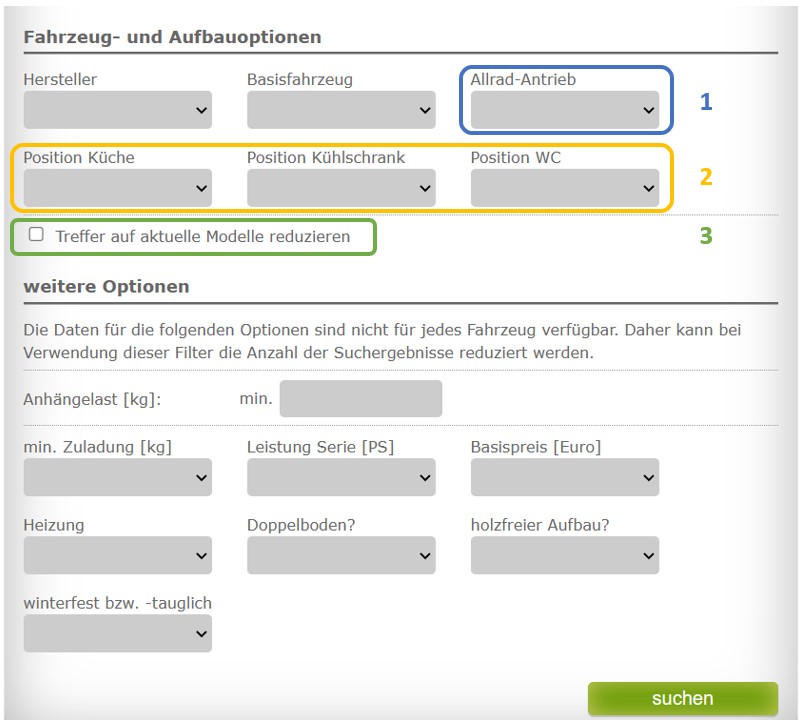Expand the holzfreier Aufbau? dropdown

565,555
